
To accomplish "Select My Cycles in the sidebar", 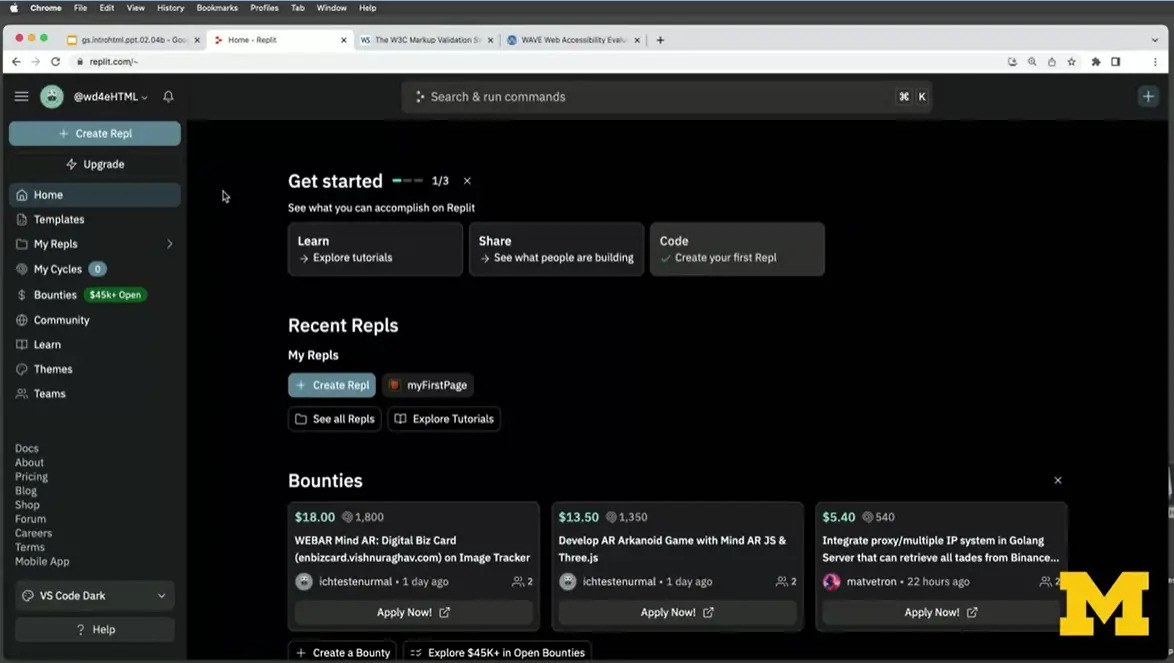I will click(54, 268).
